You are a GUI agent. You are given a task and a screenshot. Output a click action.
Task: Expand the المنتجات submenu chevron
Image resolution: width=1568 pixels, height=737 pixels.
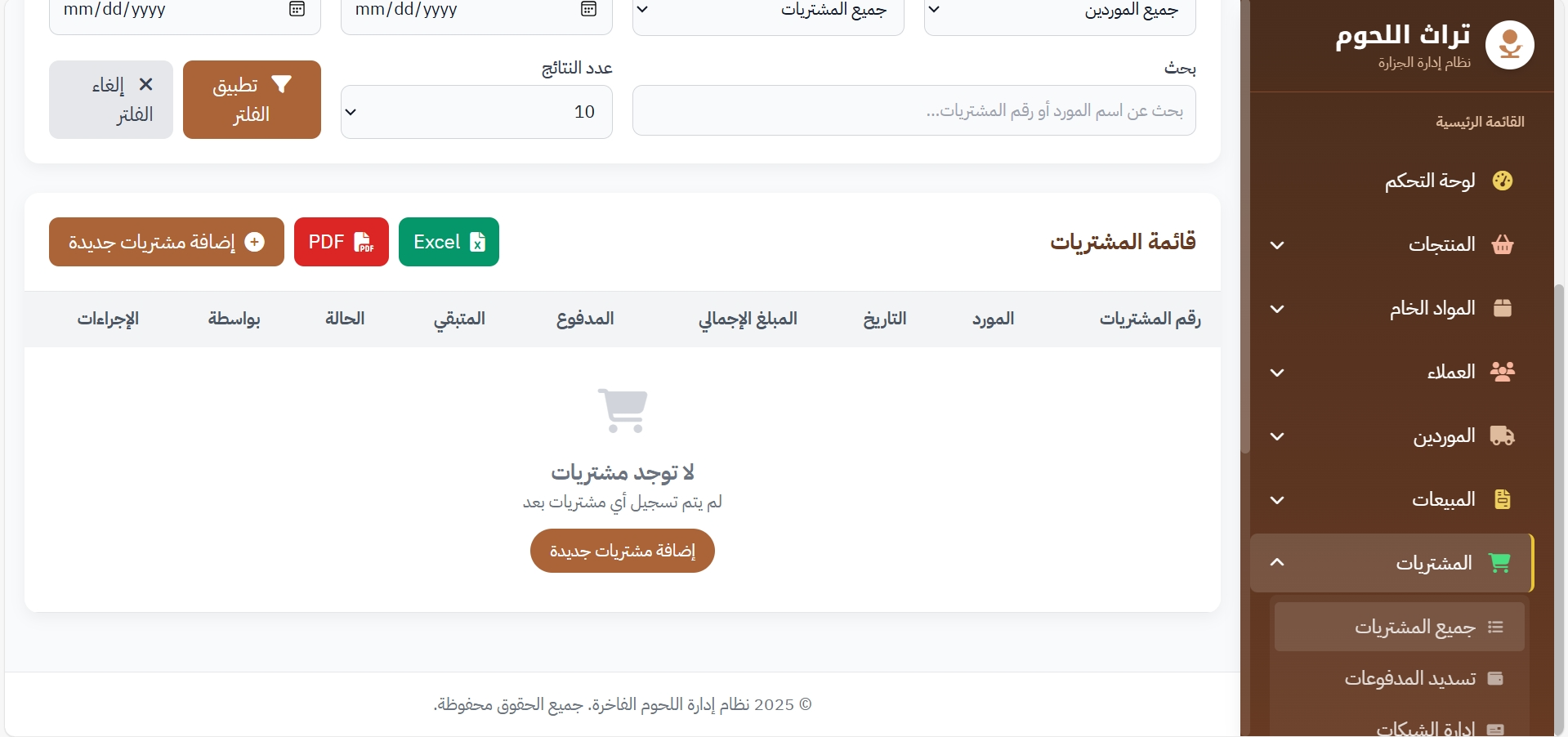click(x=1277, y=245)
